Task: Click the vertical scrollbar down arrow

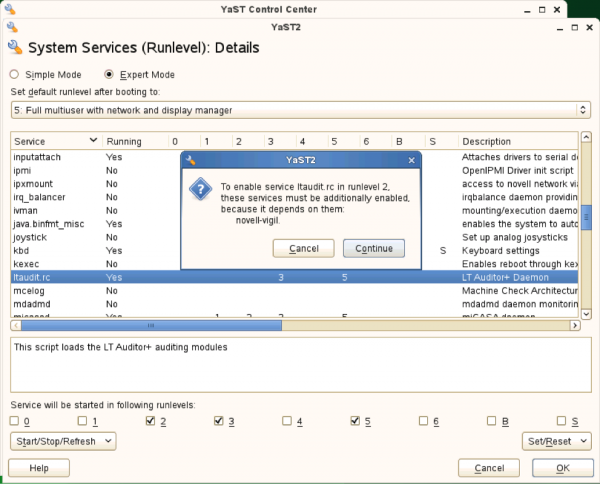Action: point(586,314)
